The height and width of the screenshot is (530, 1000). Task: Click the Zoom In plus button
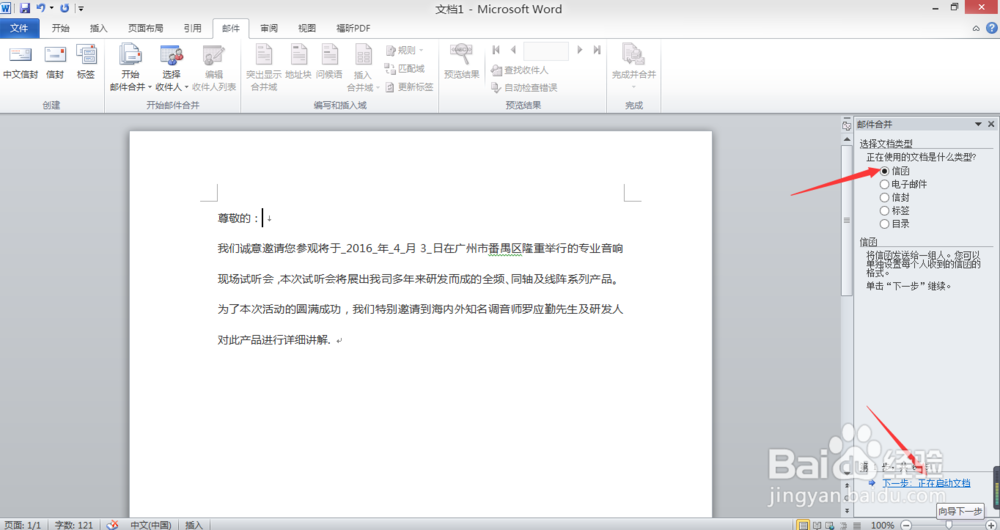pos(990,525)
